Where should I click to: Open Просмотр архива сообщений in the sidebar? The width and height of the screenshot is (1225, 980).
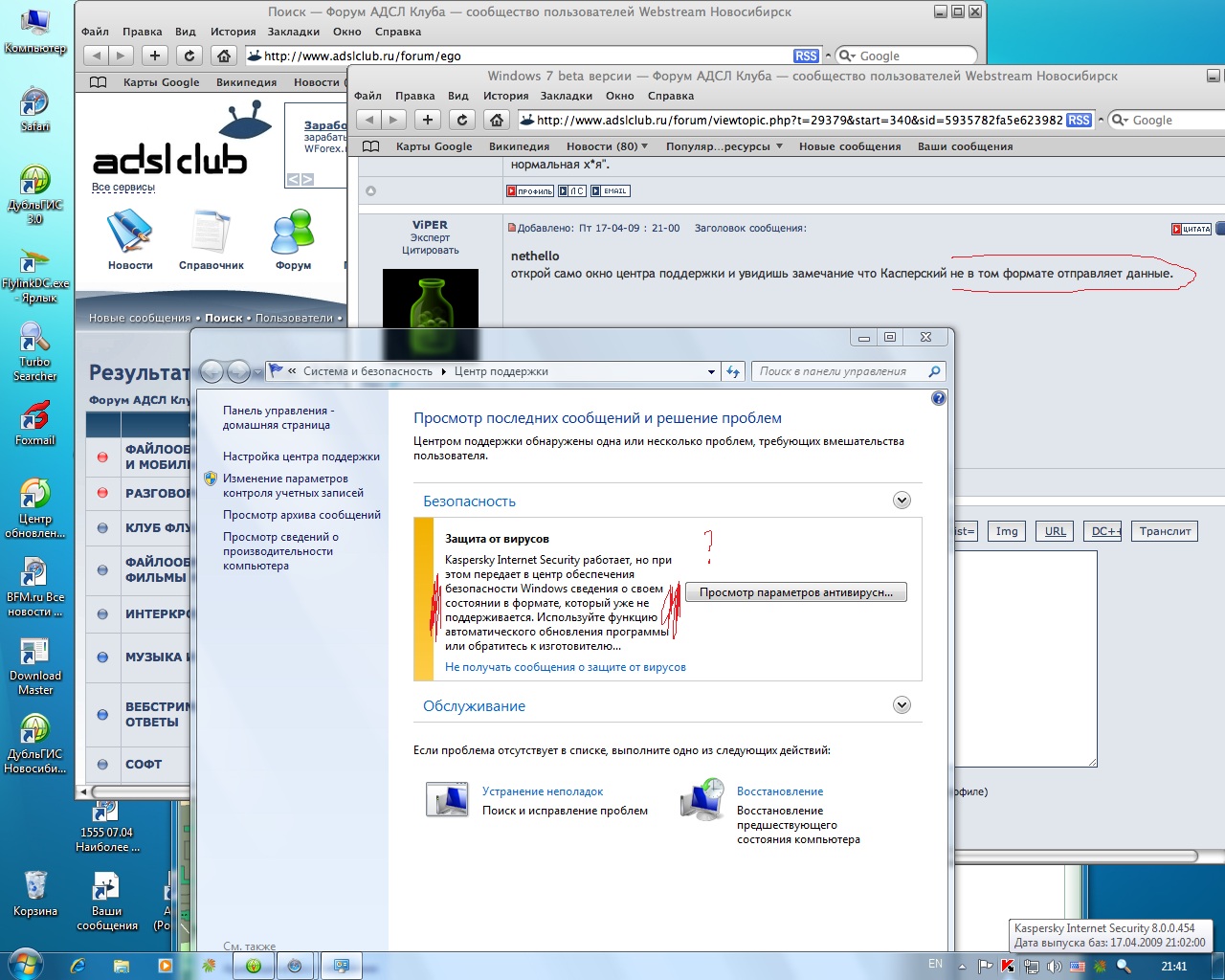click(301, 515)
